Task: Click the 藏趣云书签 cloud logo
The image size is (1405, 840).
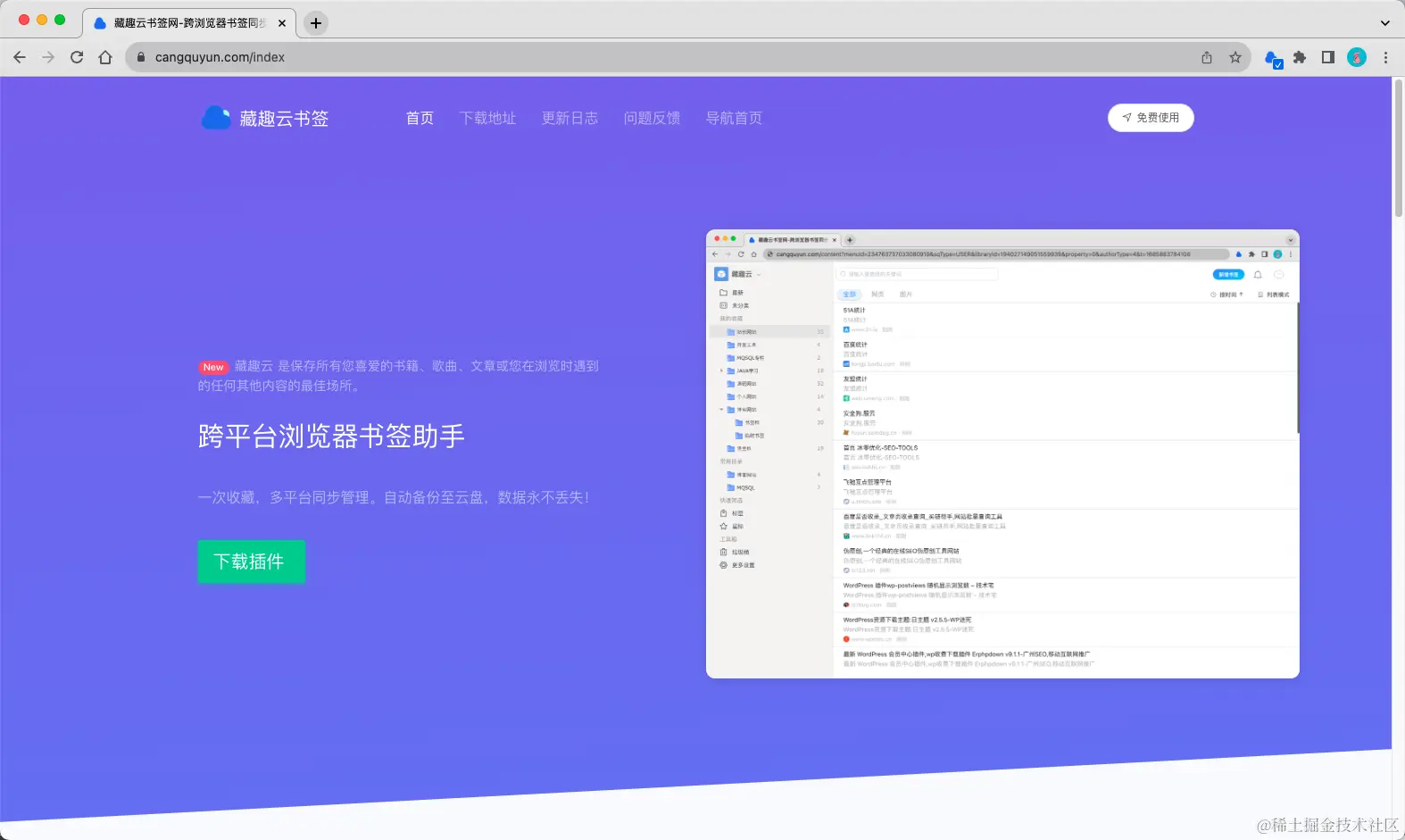Action: pos(216,118)
